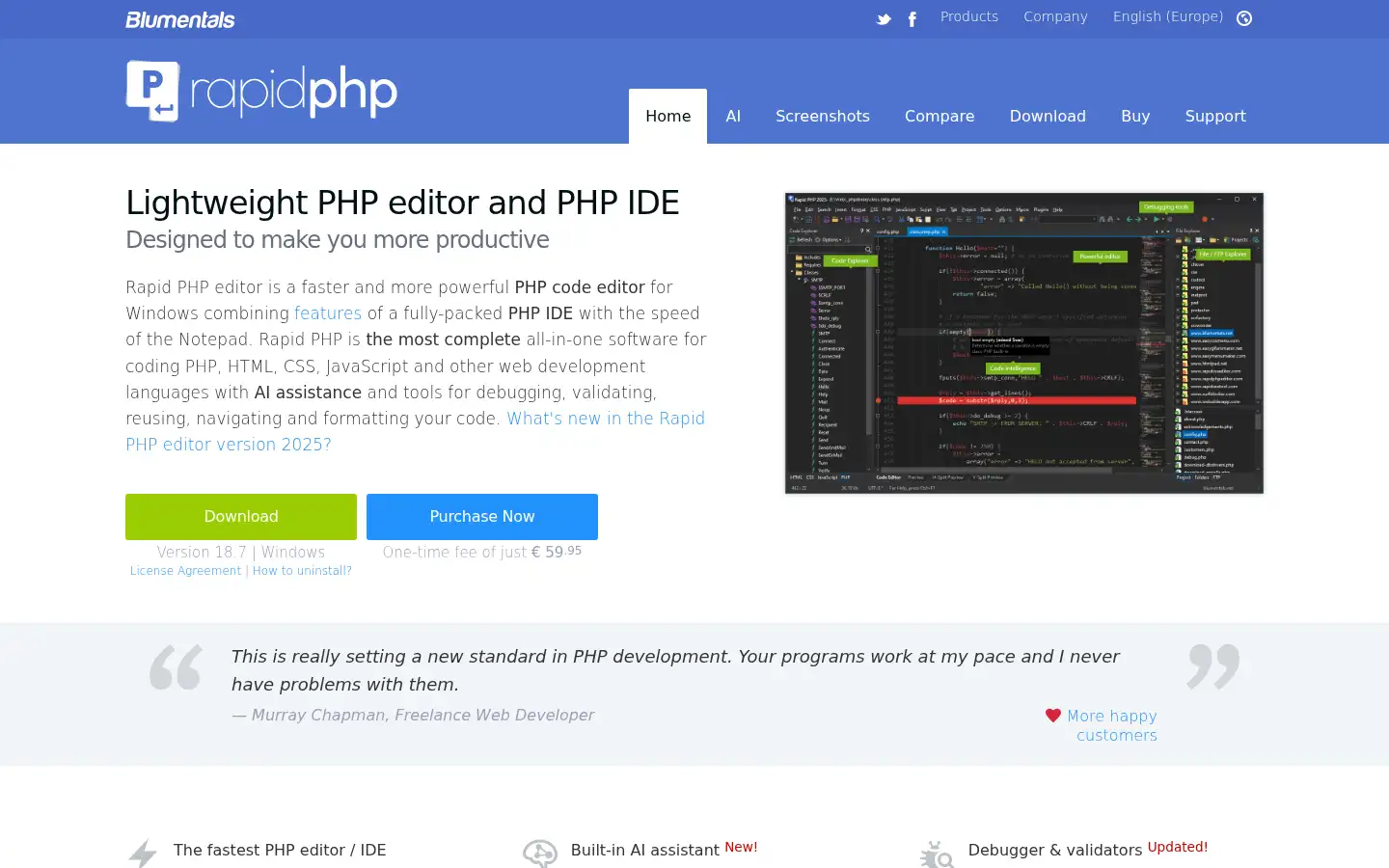
Task: Click 'Built-in AI assistant' heading
Action: 645,850
